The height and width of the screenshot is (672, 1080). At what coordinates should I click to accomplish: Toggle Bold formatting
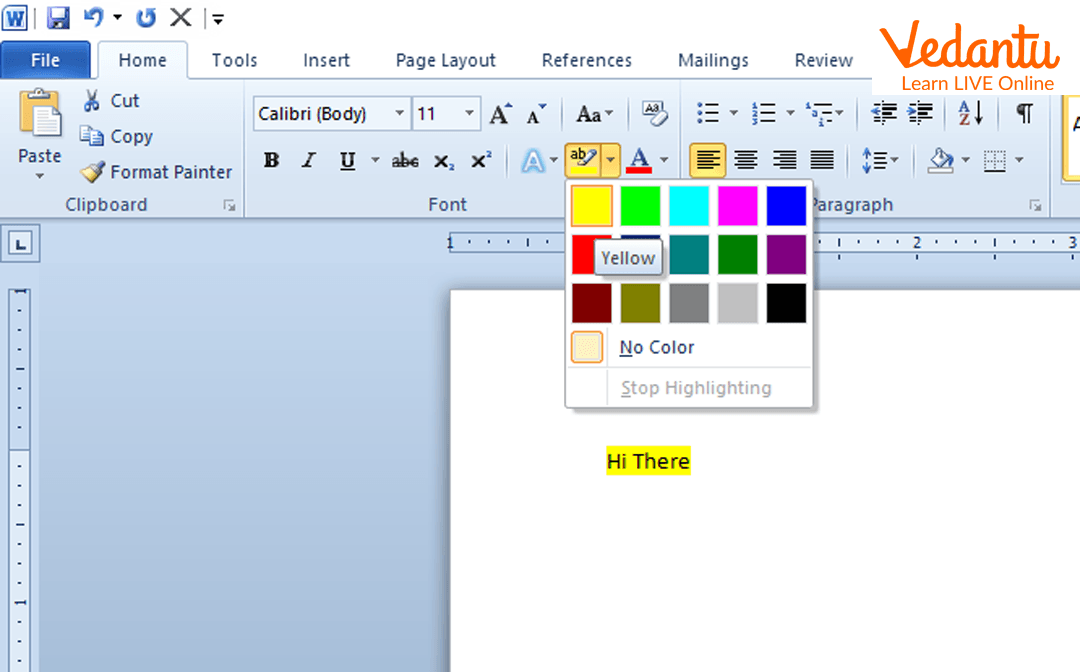[271, 161]
